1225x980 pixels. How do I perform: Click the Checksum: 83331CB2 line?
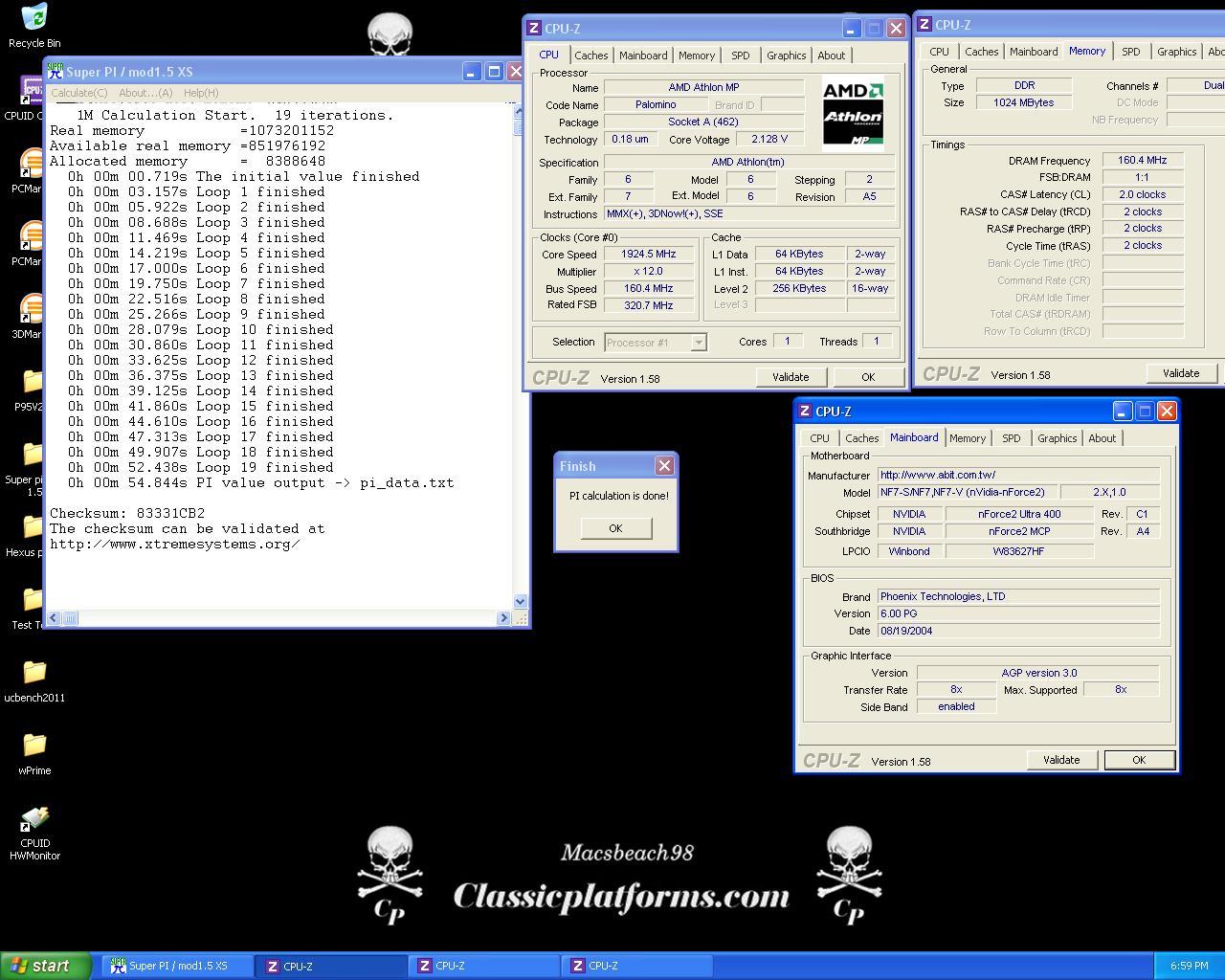tap(127, 514)
